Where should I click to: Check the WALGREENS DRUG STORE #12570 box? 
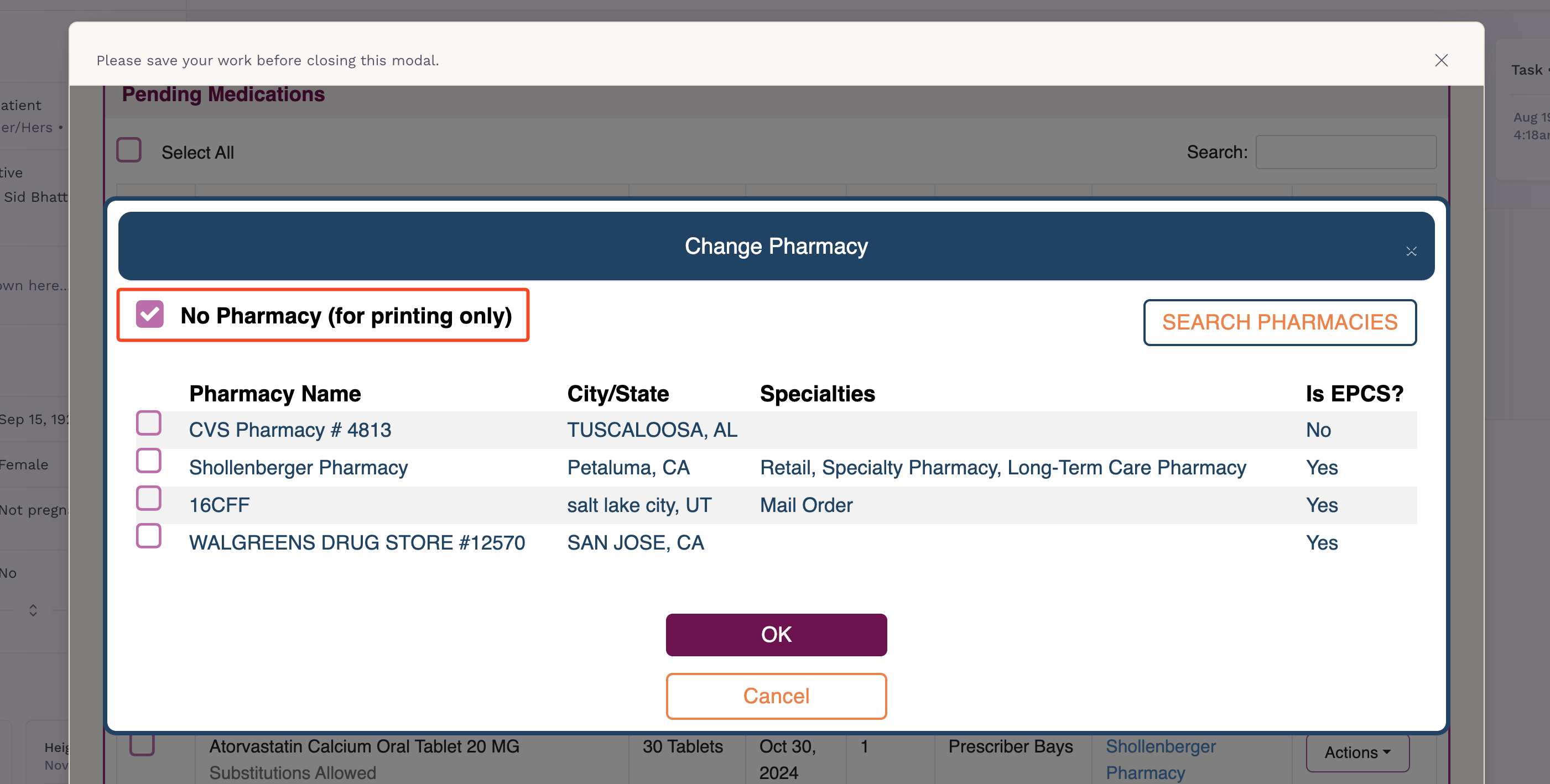pos(149,536)
